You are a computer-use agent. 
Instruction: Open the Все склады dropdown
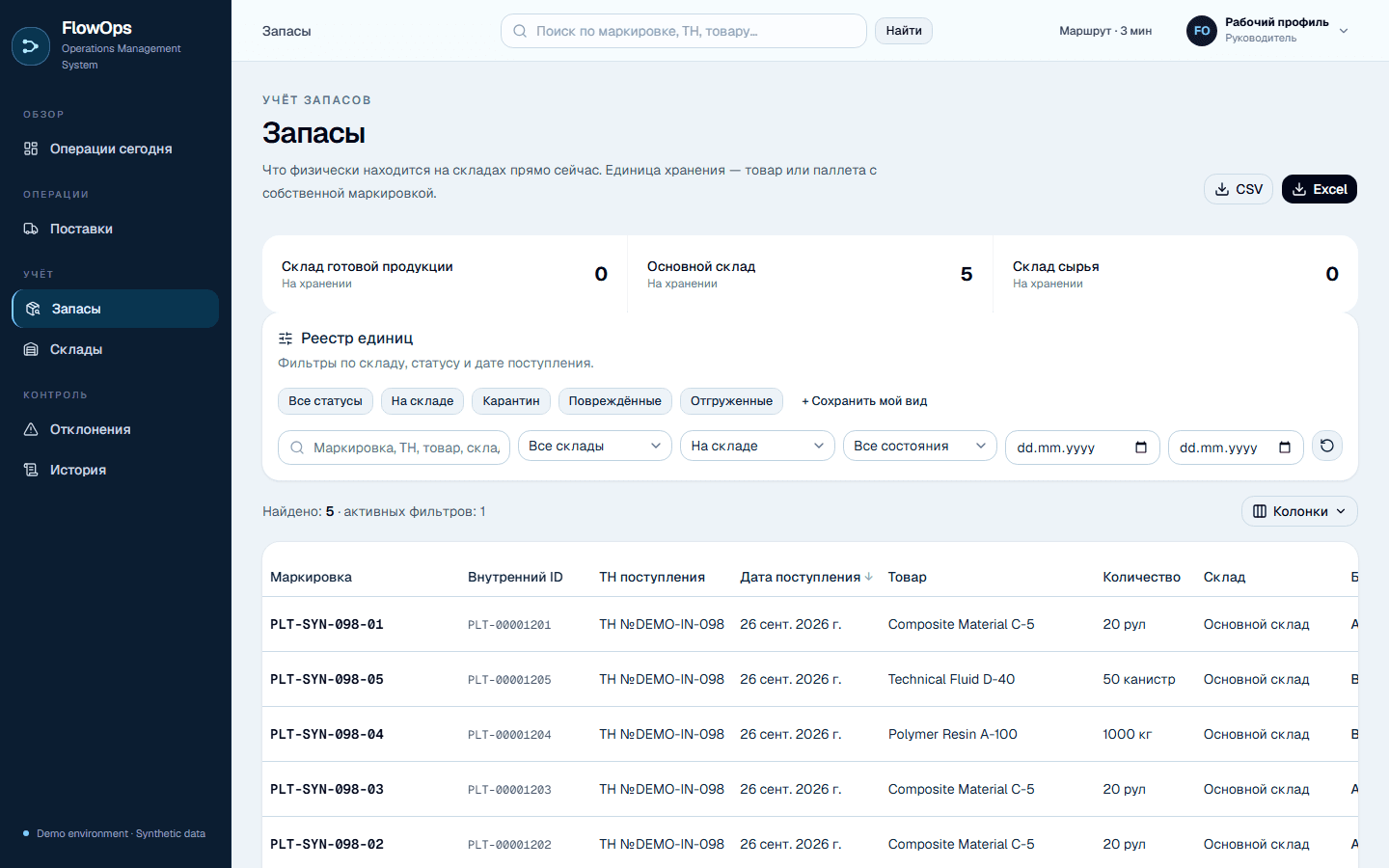[595, 446]
